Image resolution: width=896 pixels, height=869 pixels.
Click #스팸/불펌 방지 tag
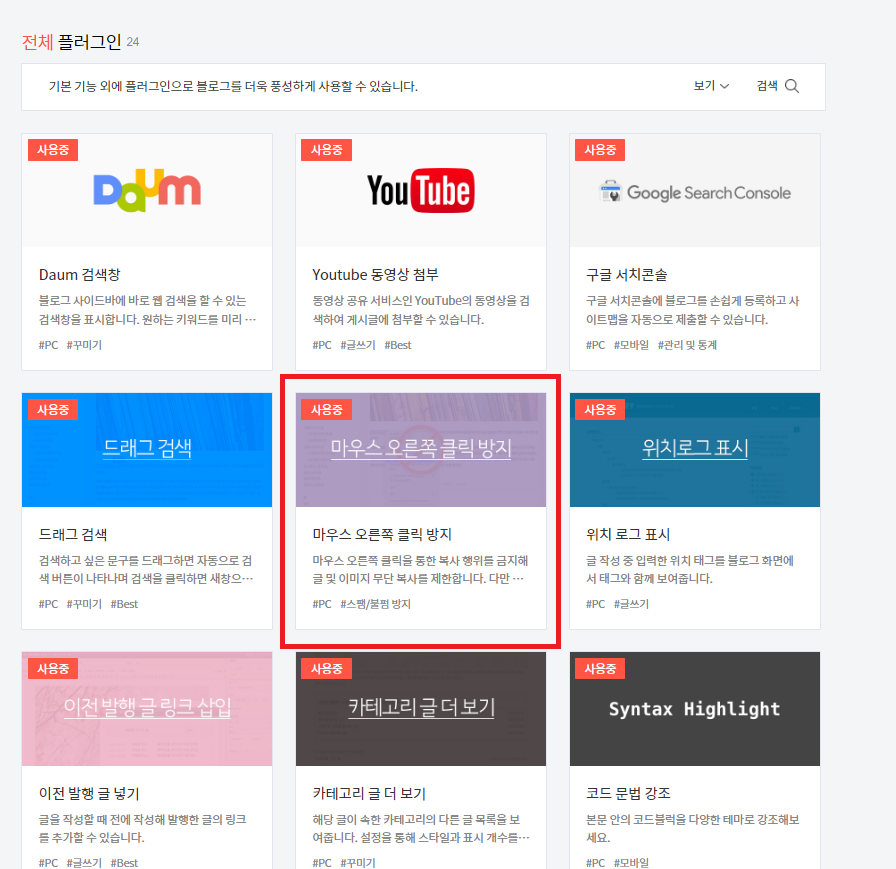[x=375, y=604]
